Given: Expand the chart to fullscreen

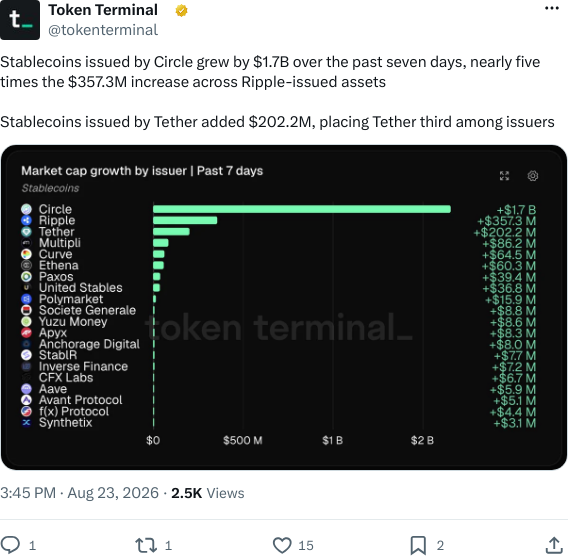Looking at the screenshot, I should point(504,176).
